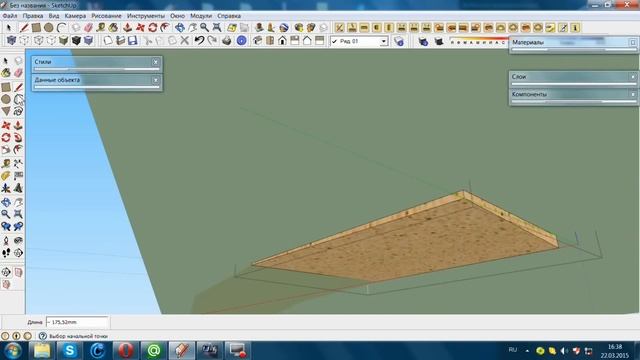Enable Monochrome face style cube
This screenshot has height=360, width=640.
(89, 40)
